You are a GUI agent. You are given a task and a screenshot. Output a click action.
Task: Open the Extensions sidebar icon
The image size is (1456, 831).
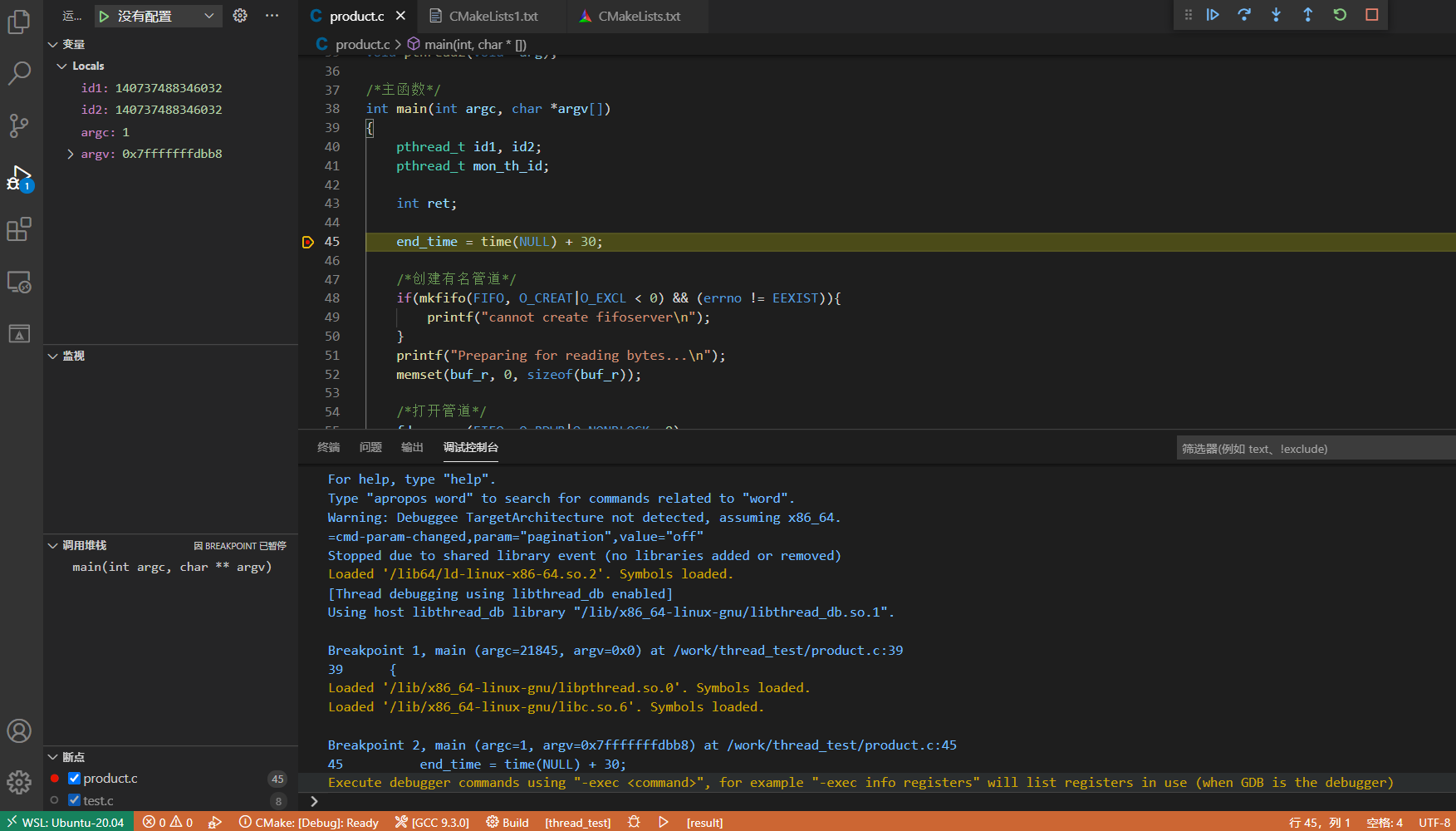[18, 229]
